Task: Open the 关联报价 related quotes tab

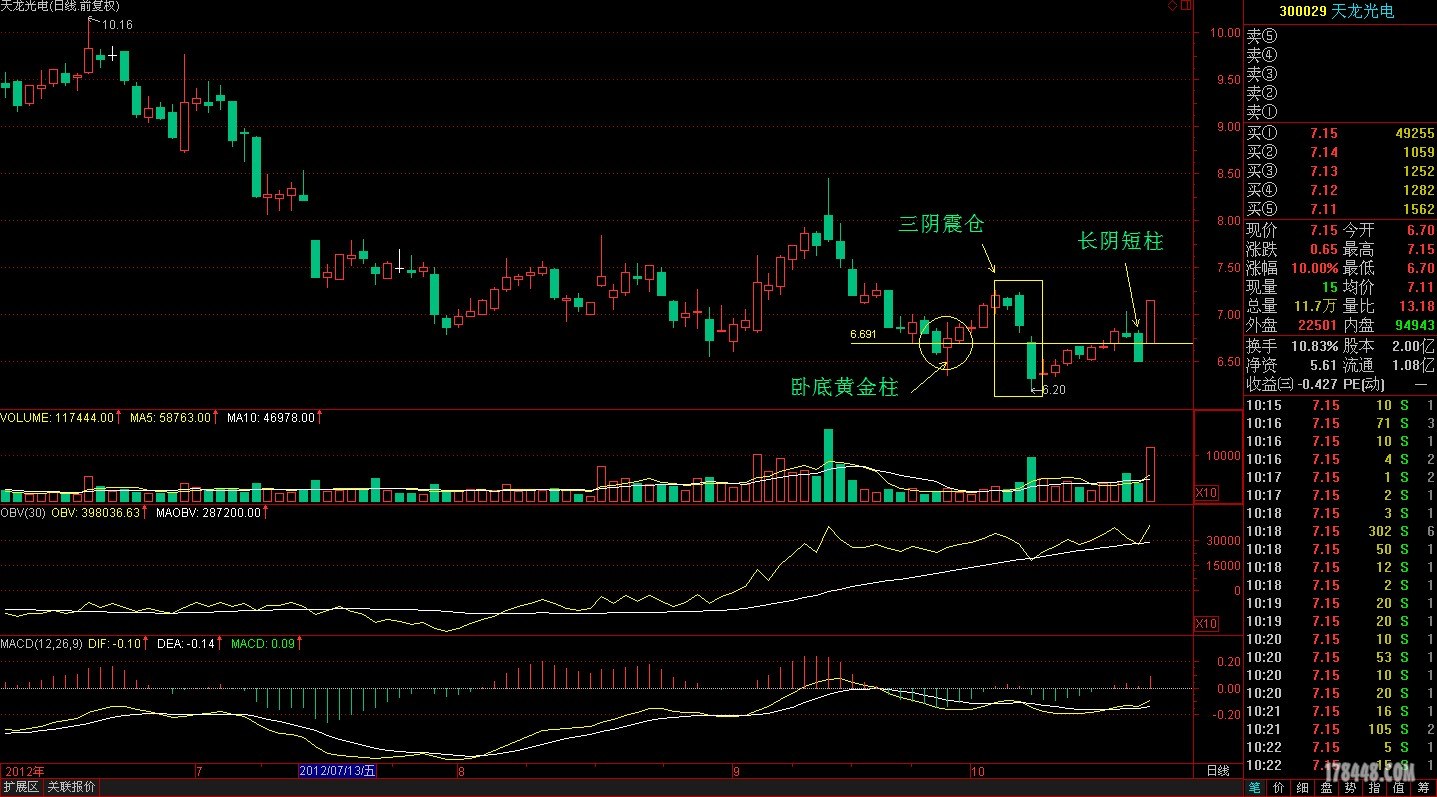Action: pos(71,788)
